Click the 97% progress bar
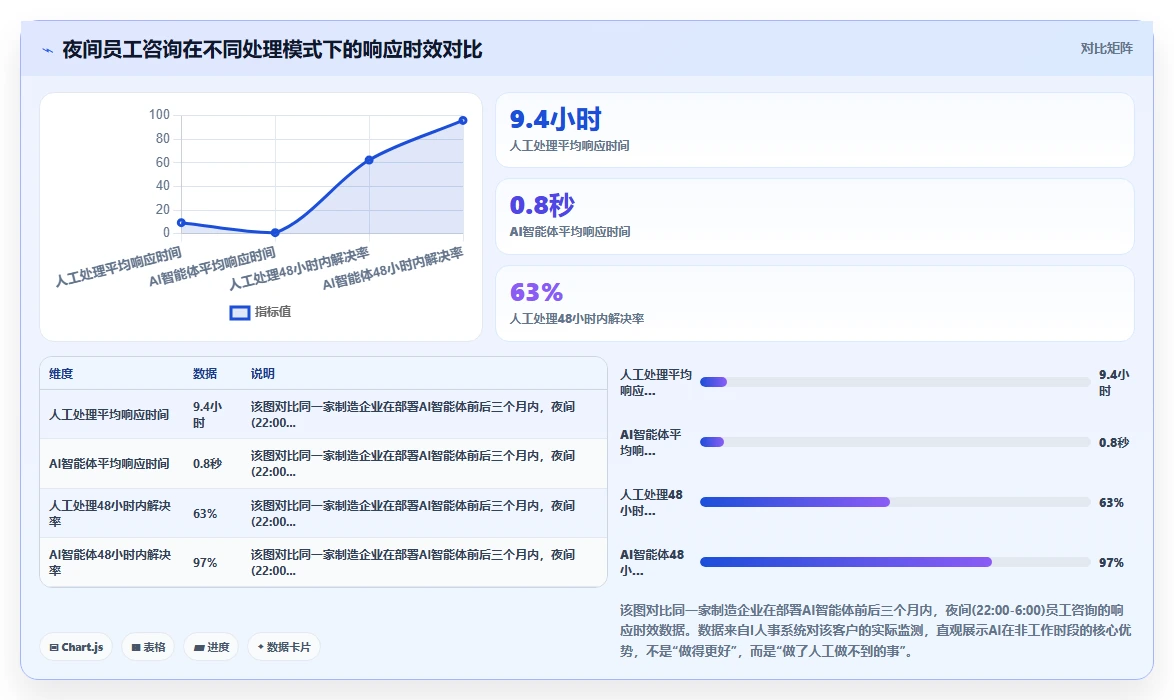Screen dimensions: 1174x700 (895, 562)
